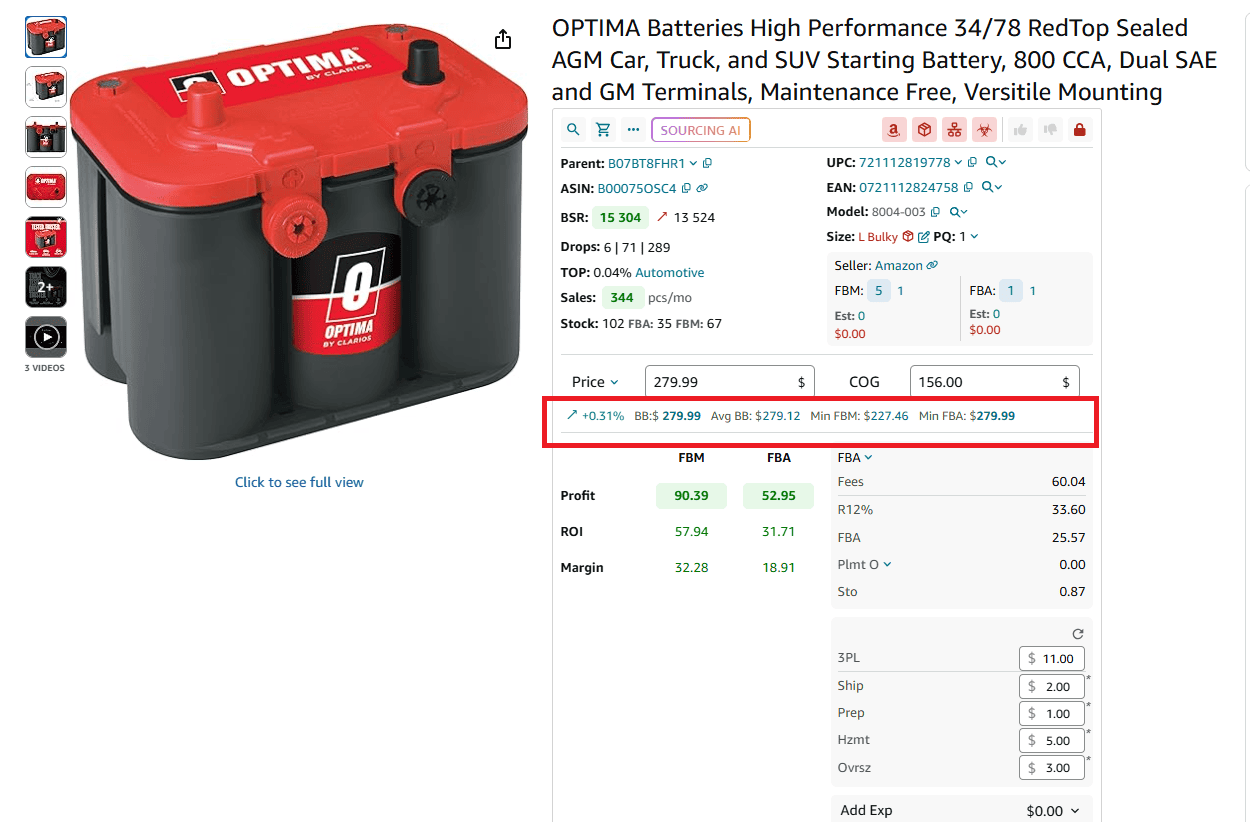
Task: Click the meltable package alert icon
Action: tap(924, 129)
